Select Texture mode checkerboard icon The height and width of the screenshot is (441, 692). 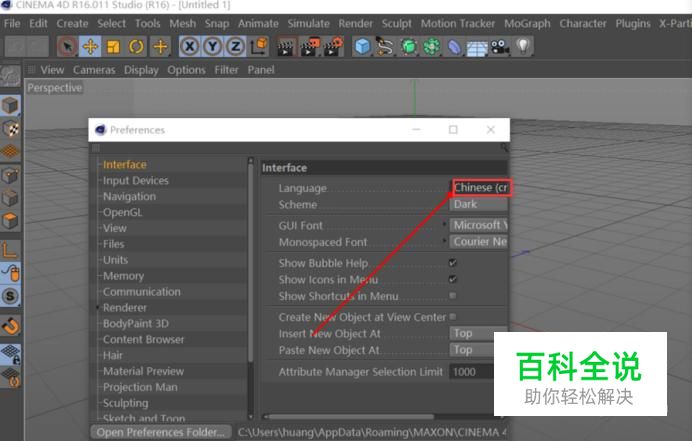[x=10, y=128]
